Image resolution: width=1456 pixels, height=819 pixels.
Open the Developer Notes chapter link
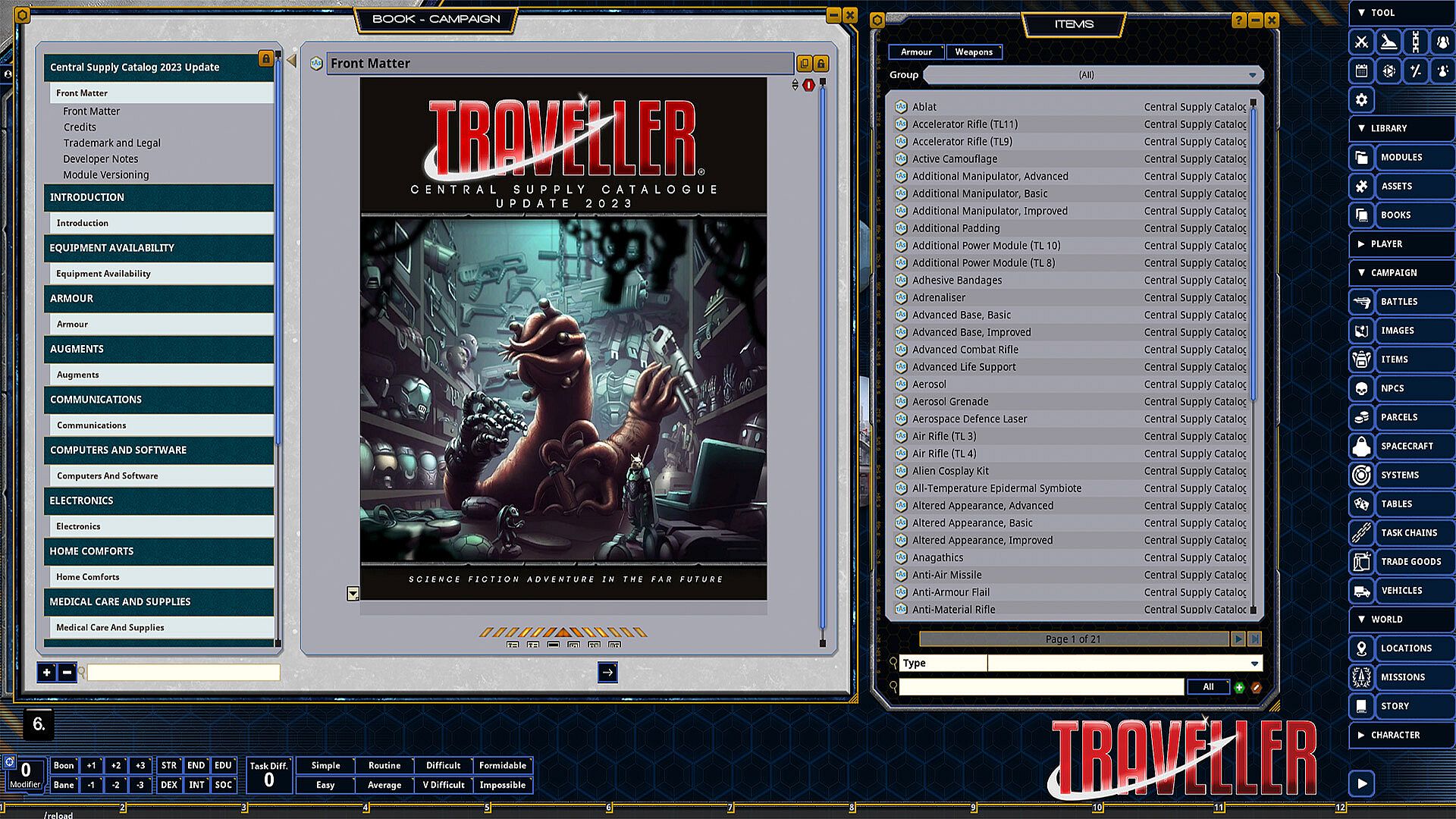(101, 159)
